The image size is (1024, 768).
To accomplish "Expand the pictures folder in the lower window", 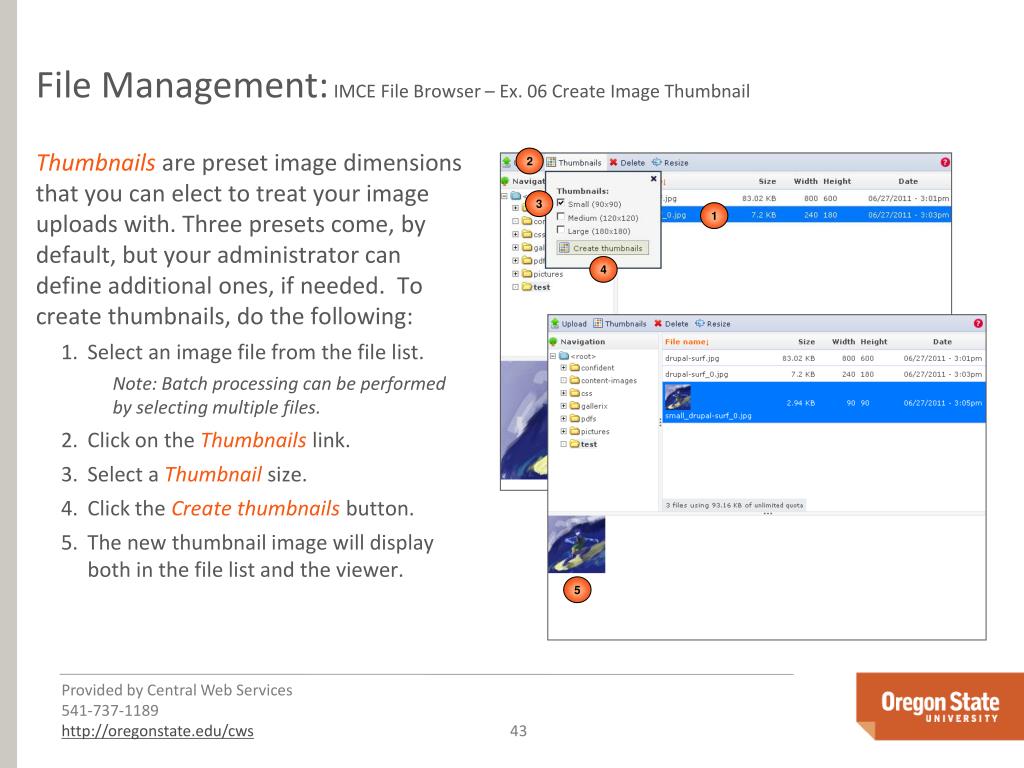I will pyautogui.click(x=564, y=431).
